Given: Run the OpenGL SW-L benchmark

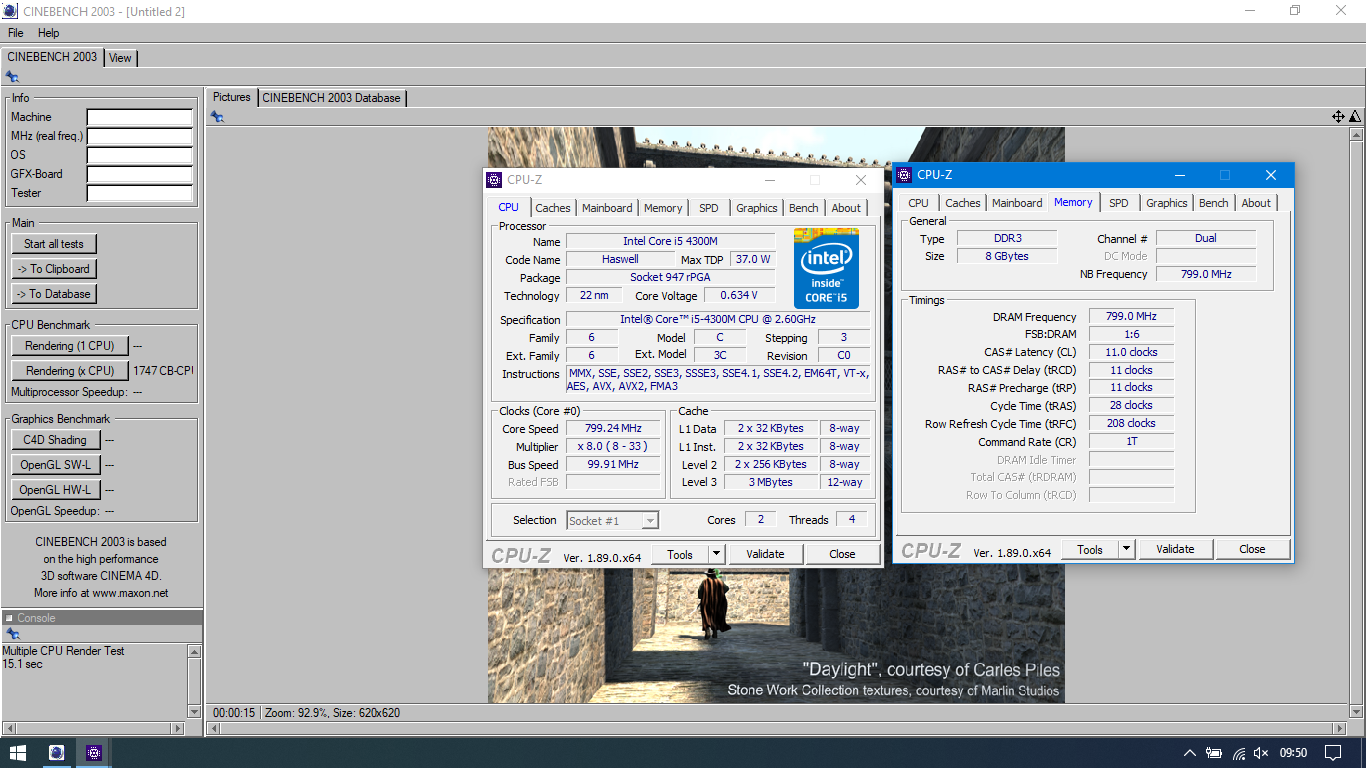Looking at the screenshot, I should tap(55, 465).
